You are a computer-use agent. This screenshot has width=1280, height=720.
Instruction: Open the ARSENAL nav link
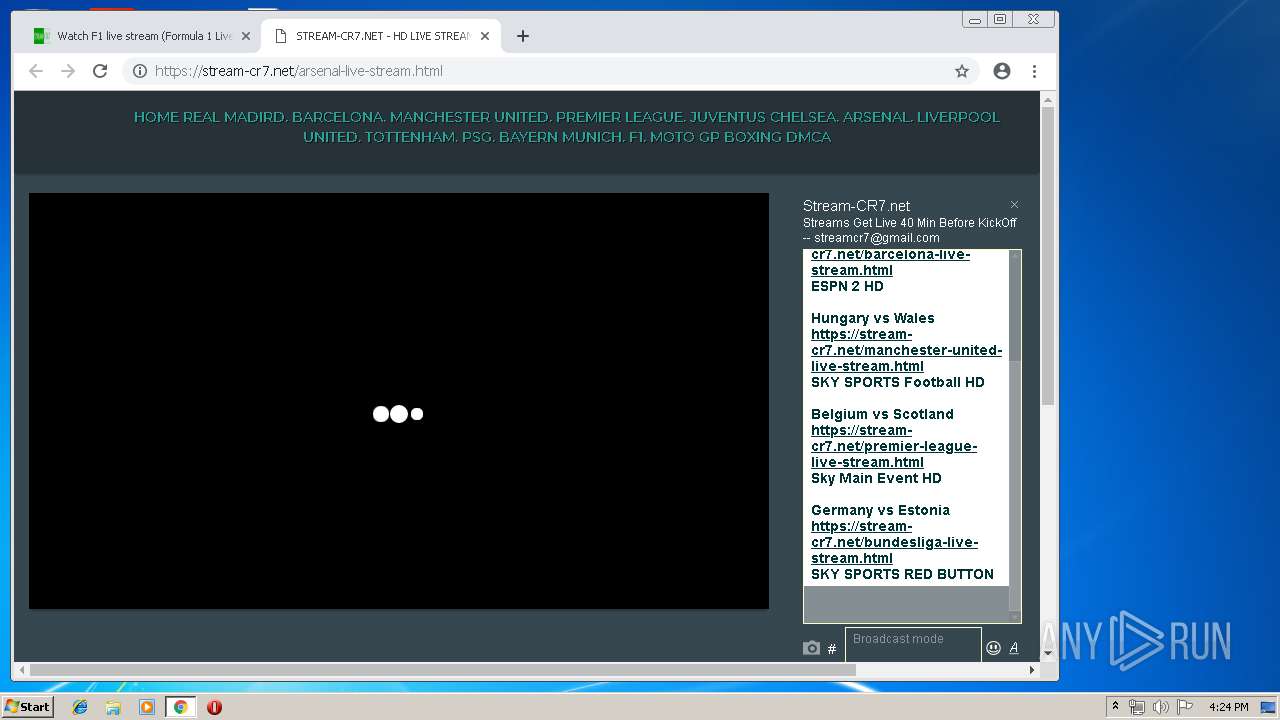(878, 117)
